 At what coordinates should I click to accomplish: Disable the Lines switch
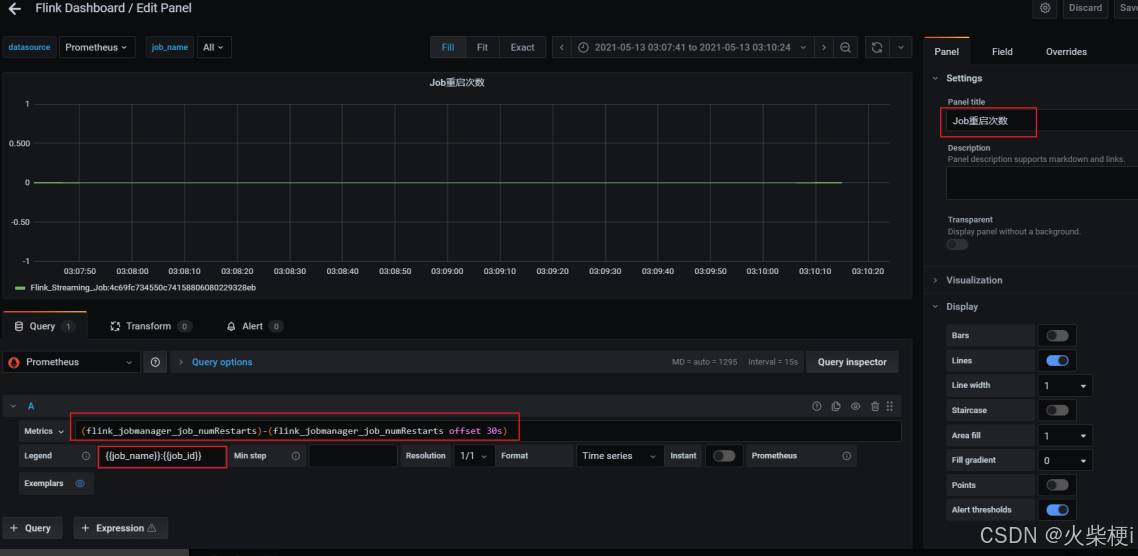coord(1057,360)
